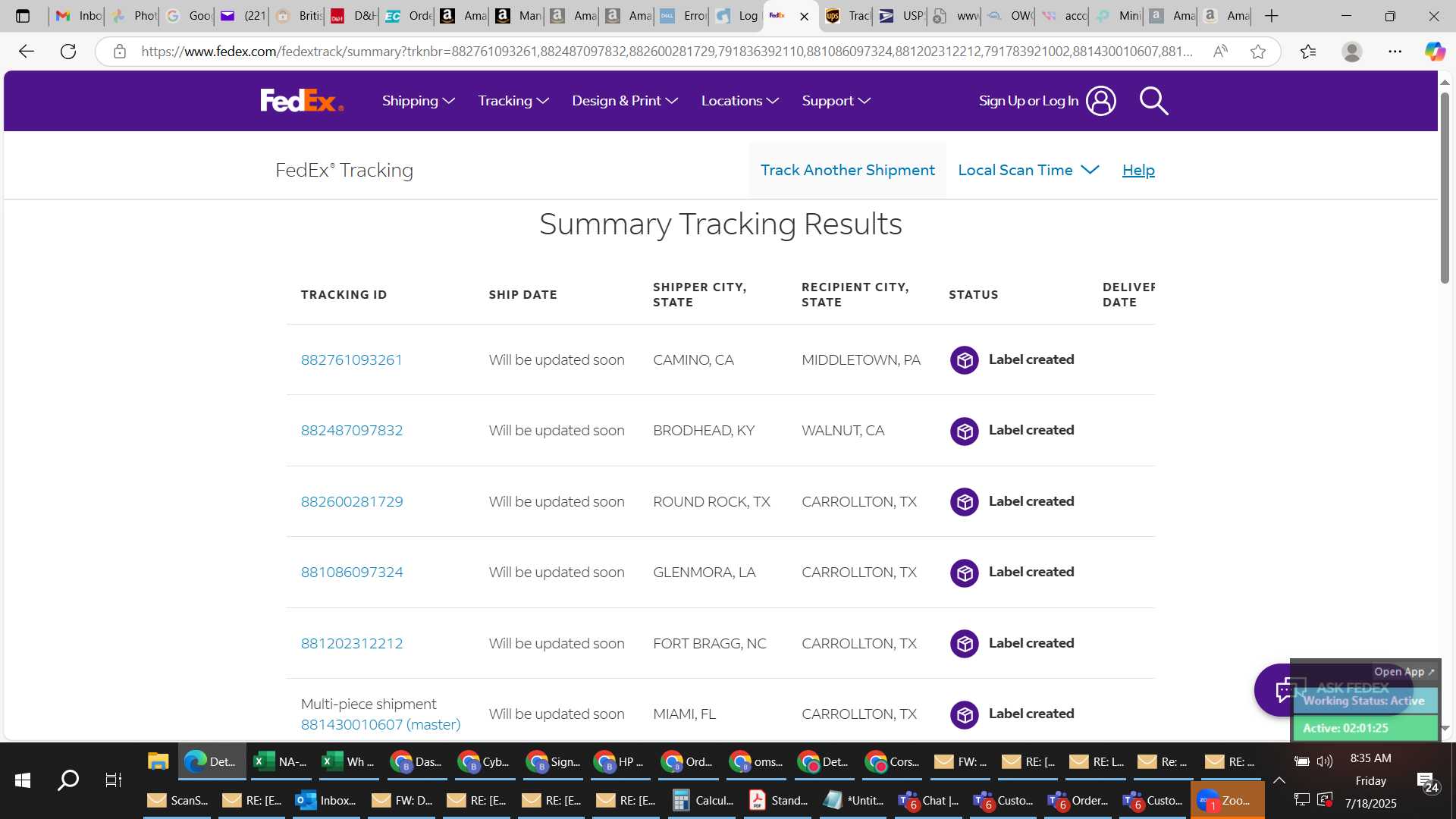Open the Copilot icon
The height and width of the screenshot is (819, 1456).
point(1434,52)
